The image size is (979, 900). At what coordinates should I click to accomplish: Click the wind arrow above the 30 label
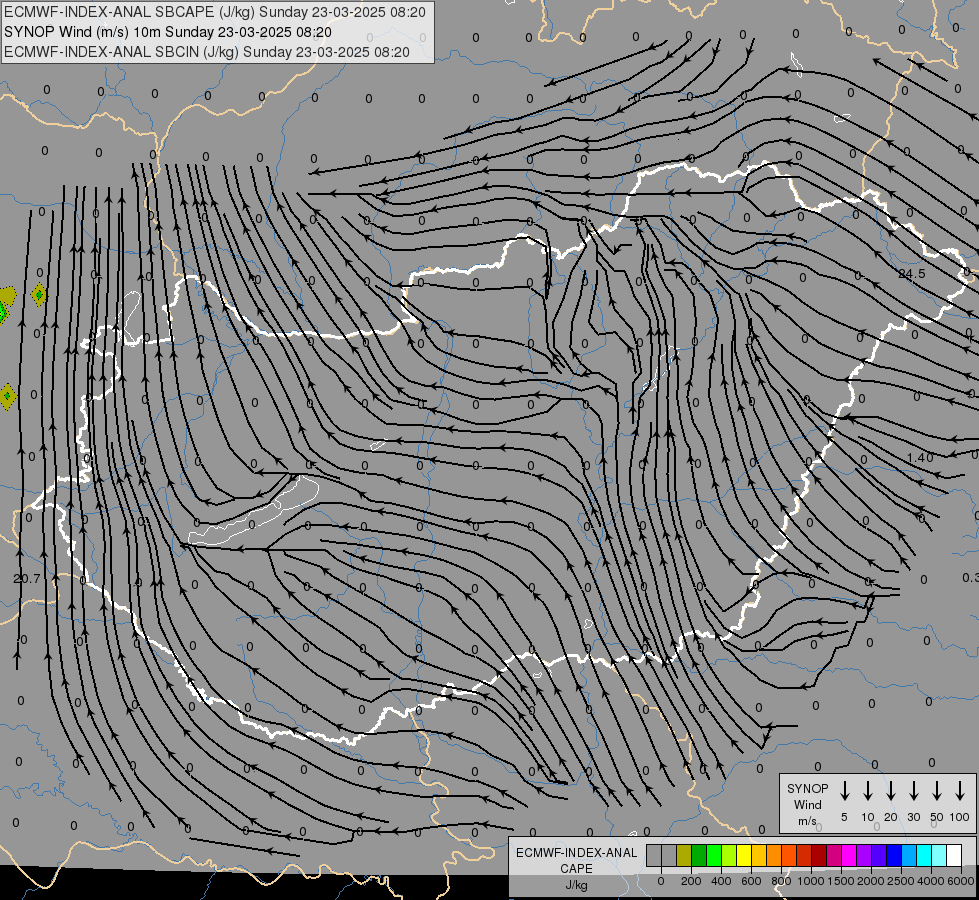913,791
